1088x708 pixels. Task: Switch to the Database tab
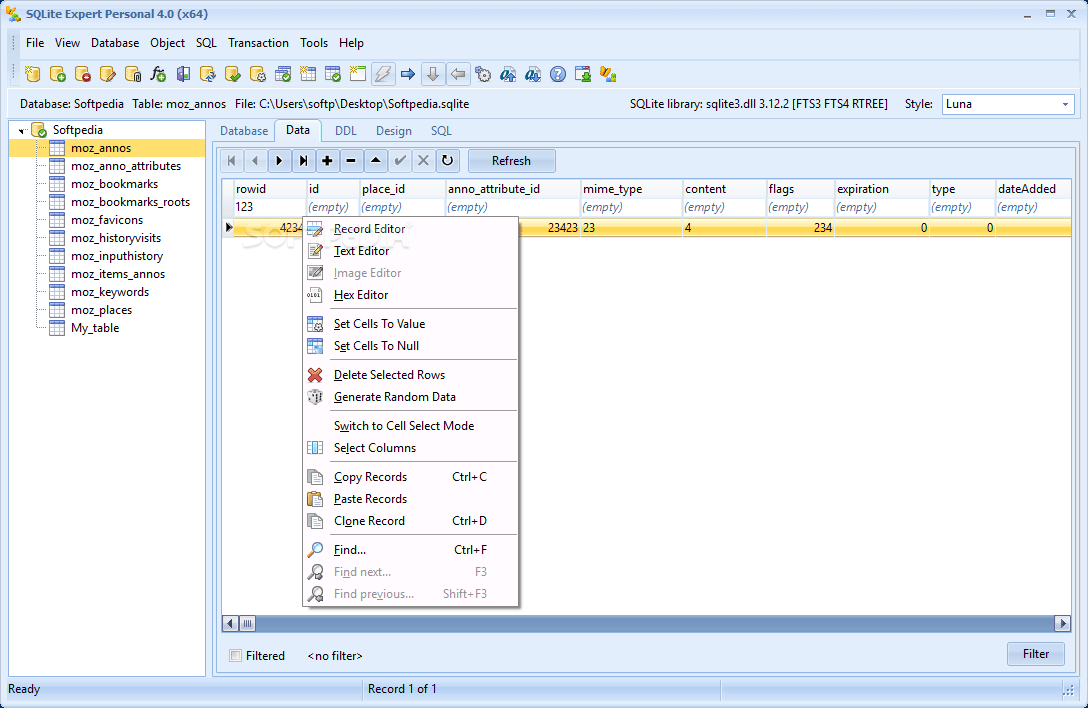[244, 131]
